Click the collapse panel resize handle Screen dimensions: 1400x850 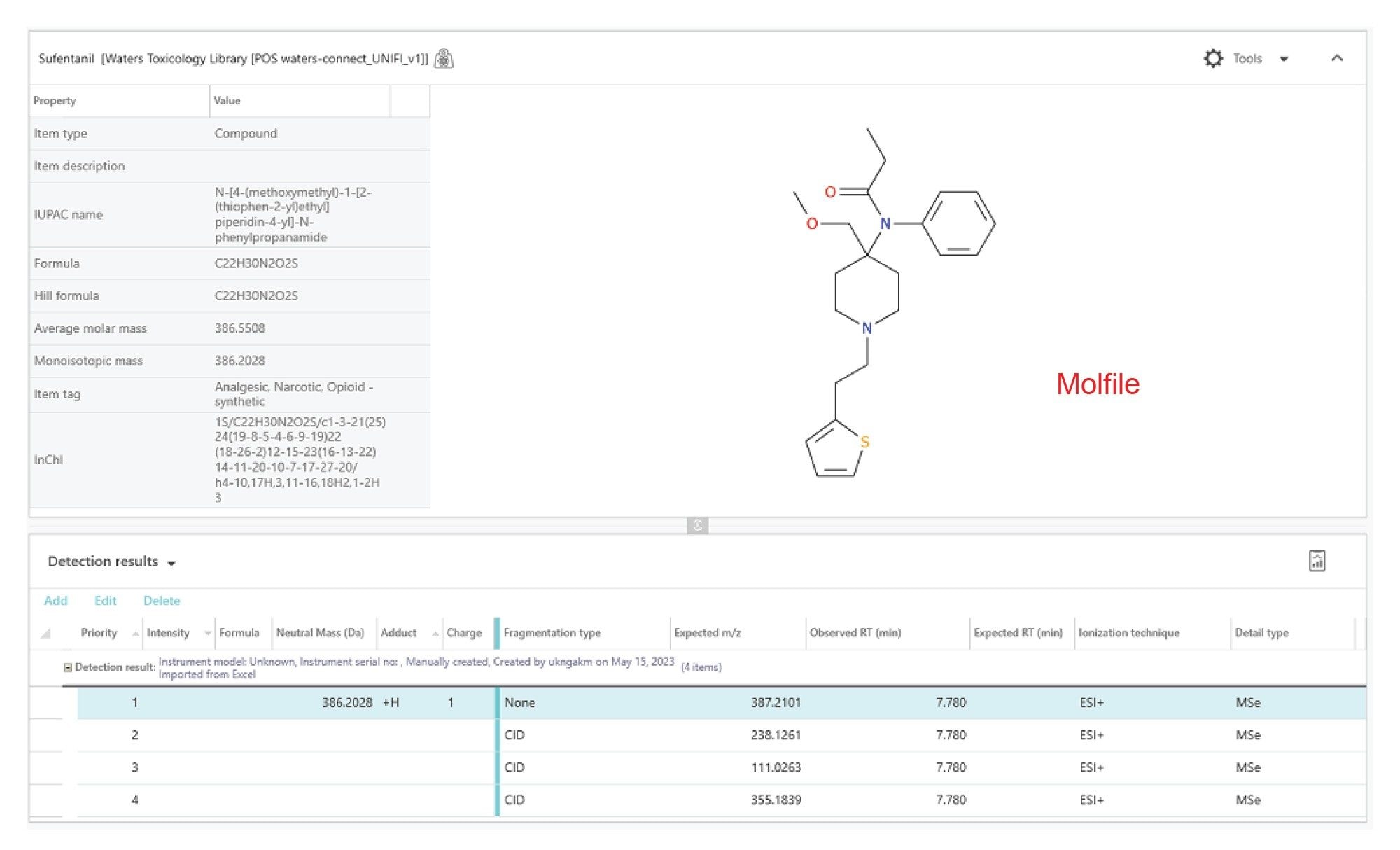(x=700, y=522)
